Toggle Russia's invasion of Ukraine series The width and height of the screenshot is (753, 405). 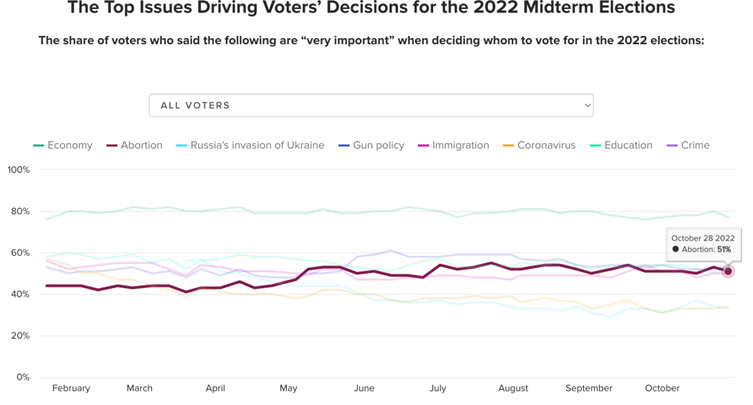tap(257, 146)
